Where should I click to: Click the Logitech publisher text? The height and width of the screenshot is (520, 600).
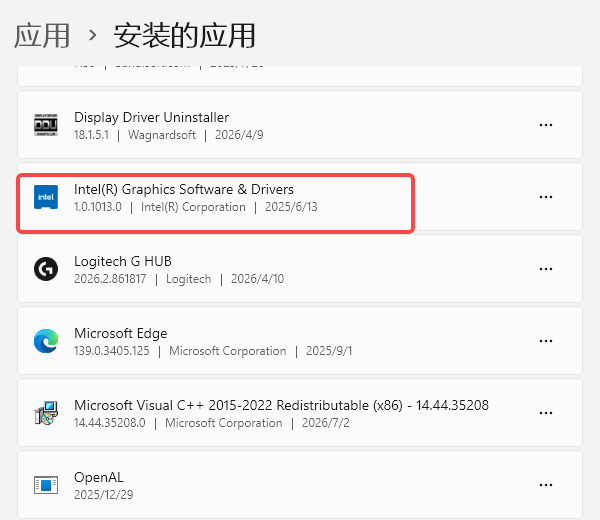tap(189, 279)
